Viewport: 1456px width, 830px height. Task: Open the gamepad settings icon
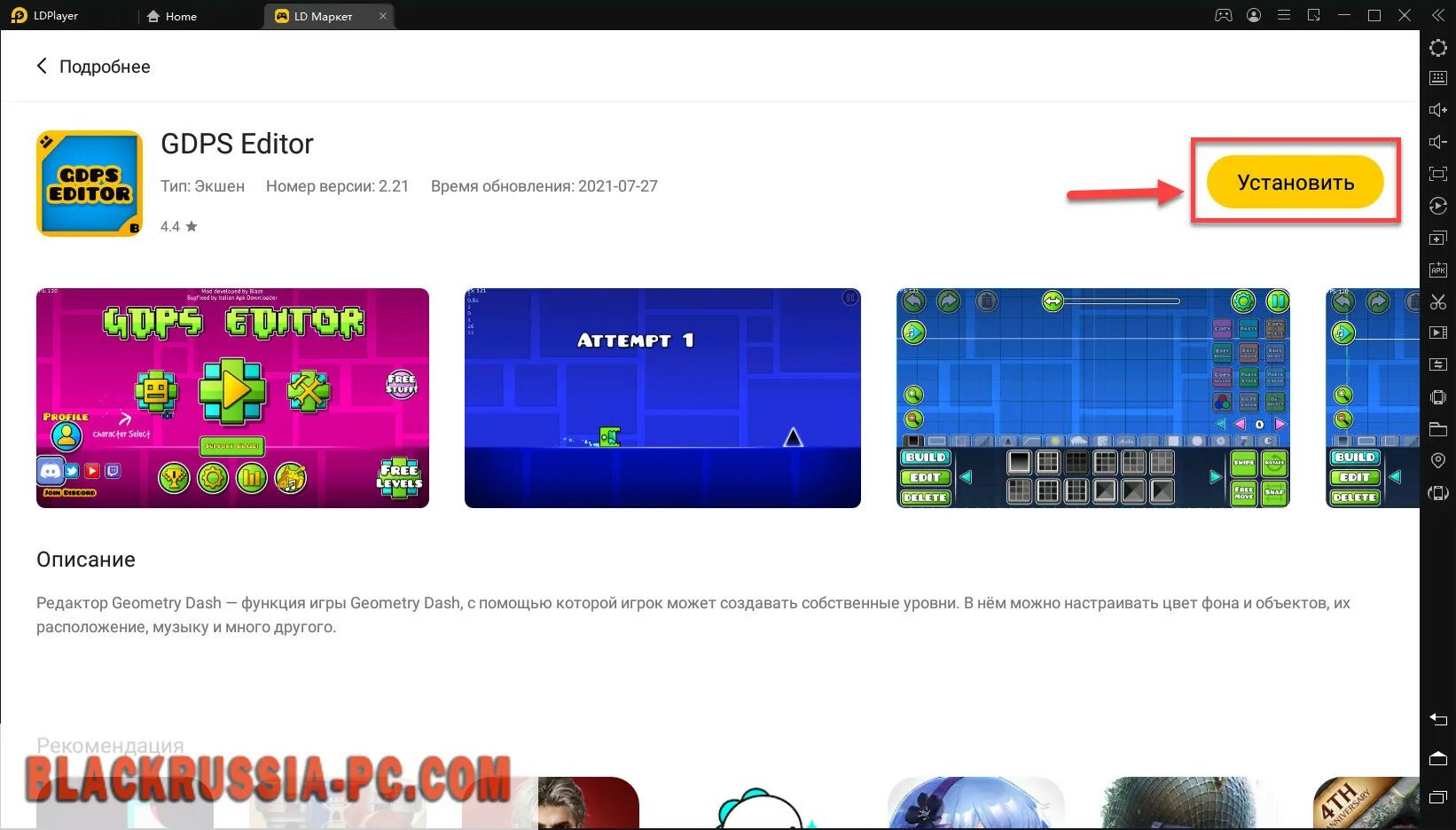click(x=1224, y=15)
